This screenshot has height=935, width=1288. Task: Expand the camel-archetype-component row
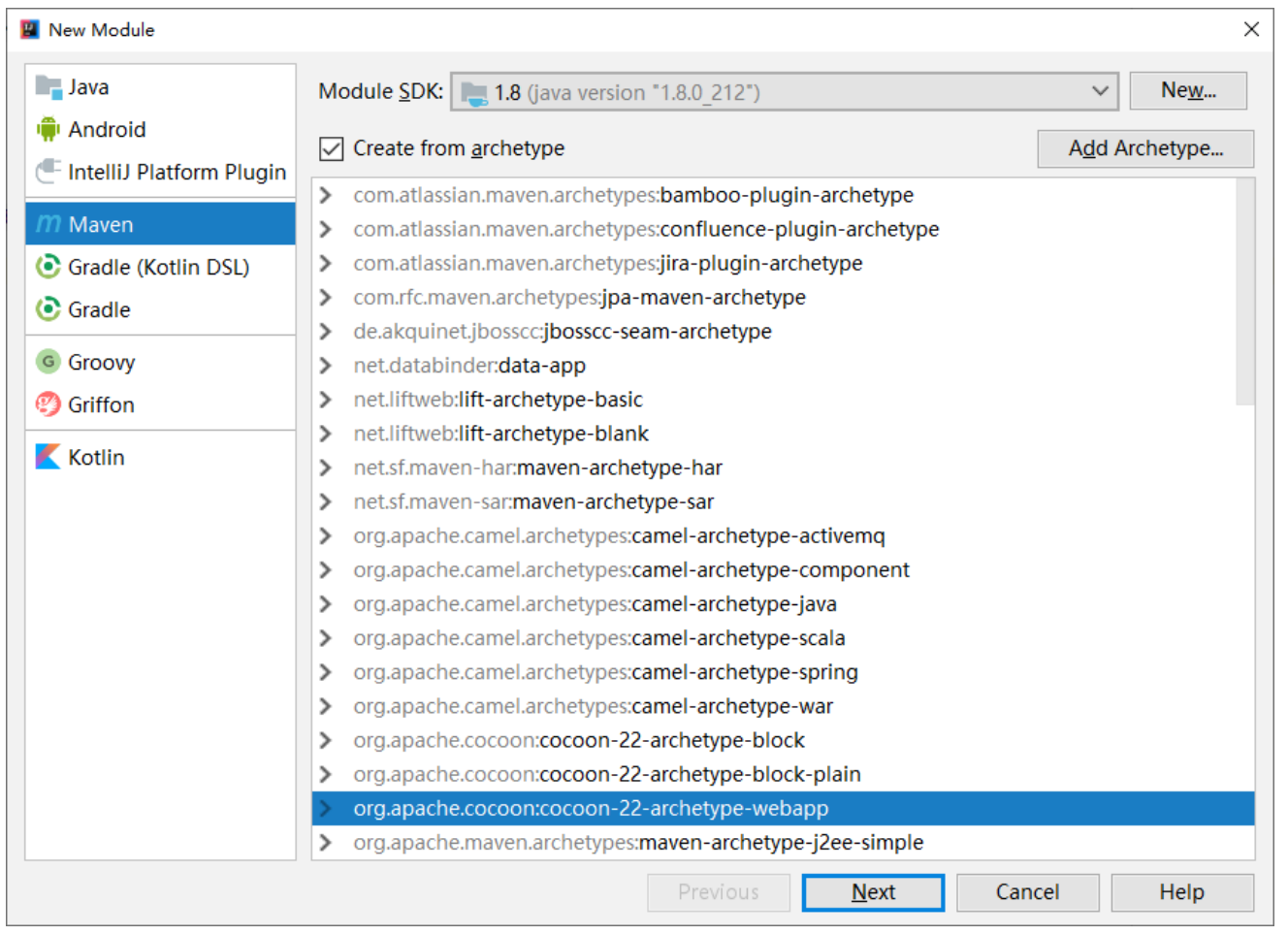(326, 569)
